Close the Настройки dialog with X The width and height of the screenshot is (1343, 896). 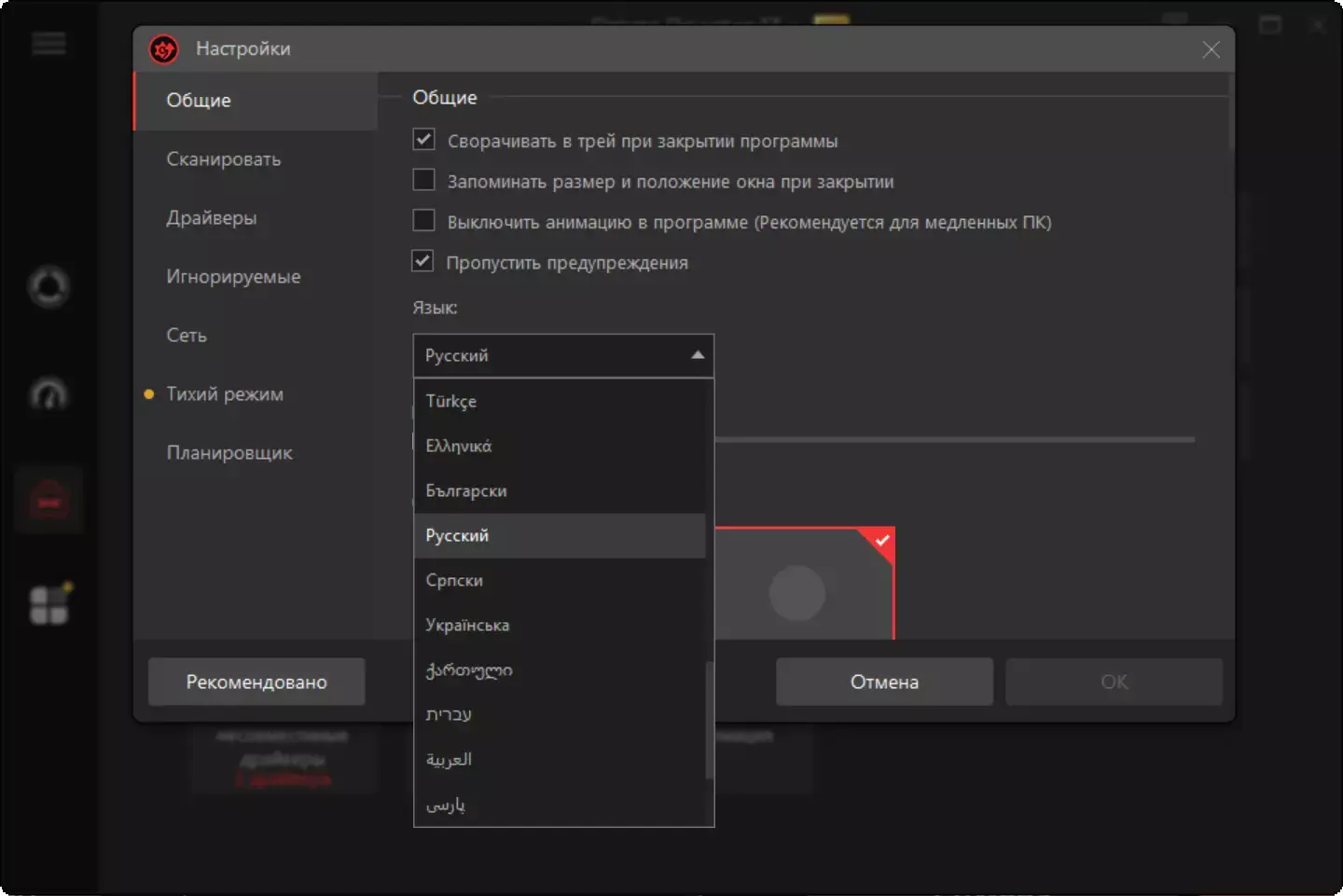click(x=1211, y=49)
